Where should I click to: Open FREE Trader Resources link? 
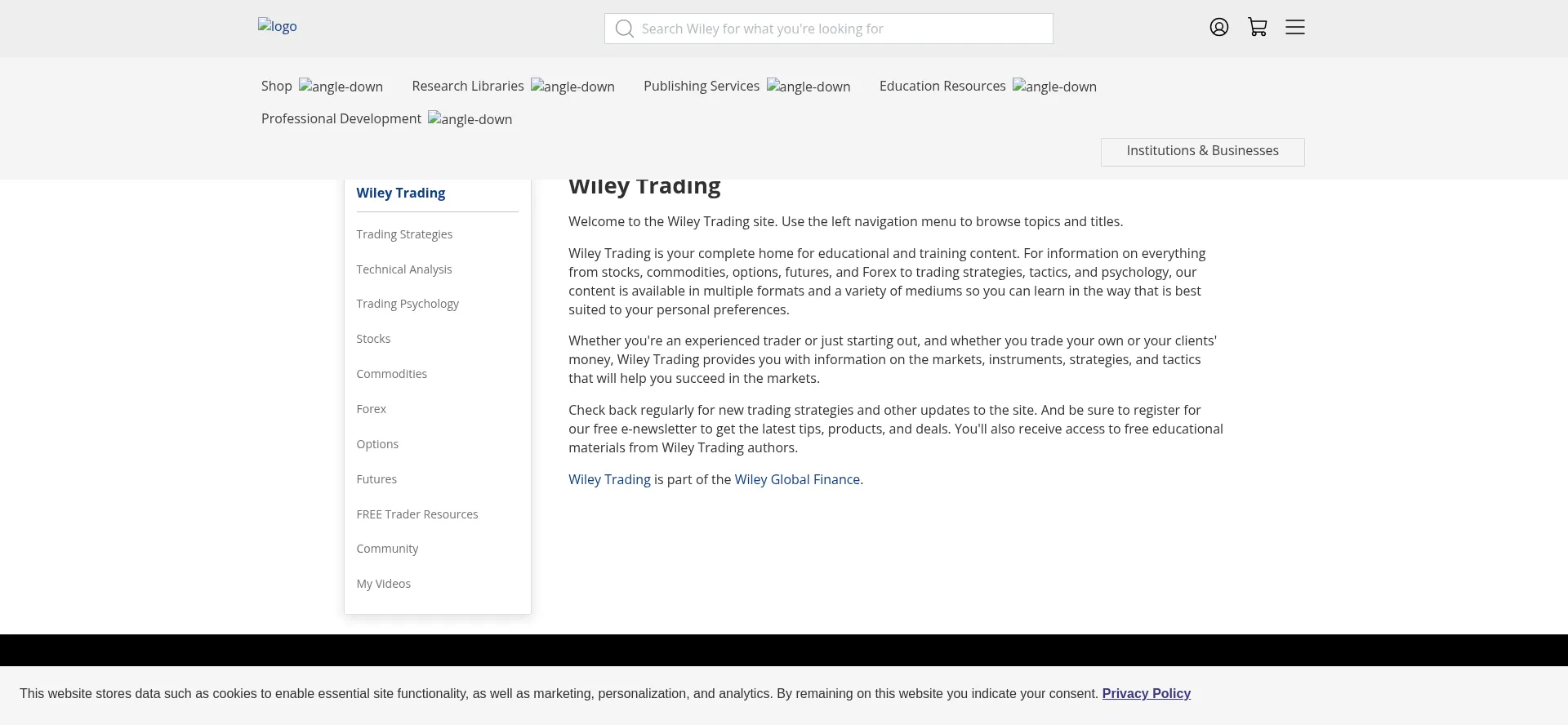click(417, 514)
